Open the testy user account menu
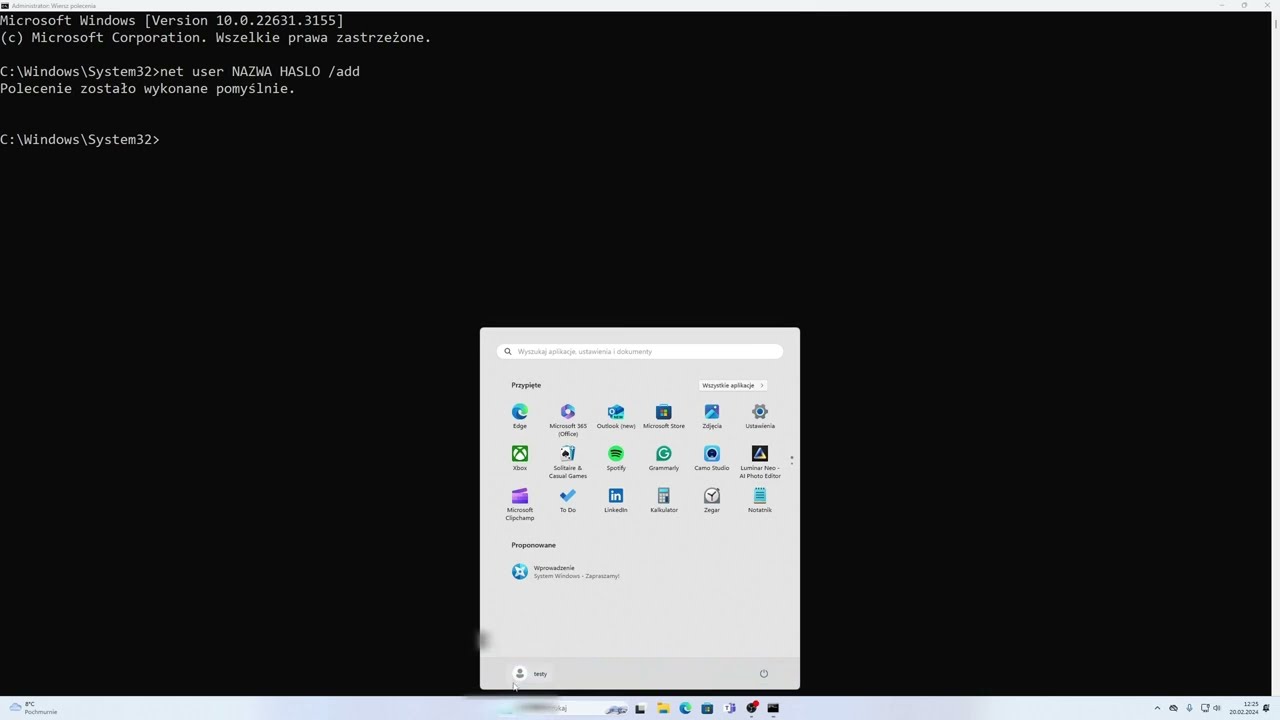The height and width of the screenshot is (720, 1280). pos(530,674)
